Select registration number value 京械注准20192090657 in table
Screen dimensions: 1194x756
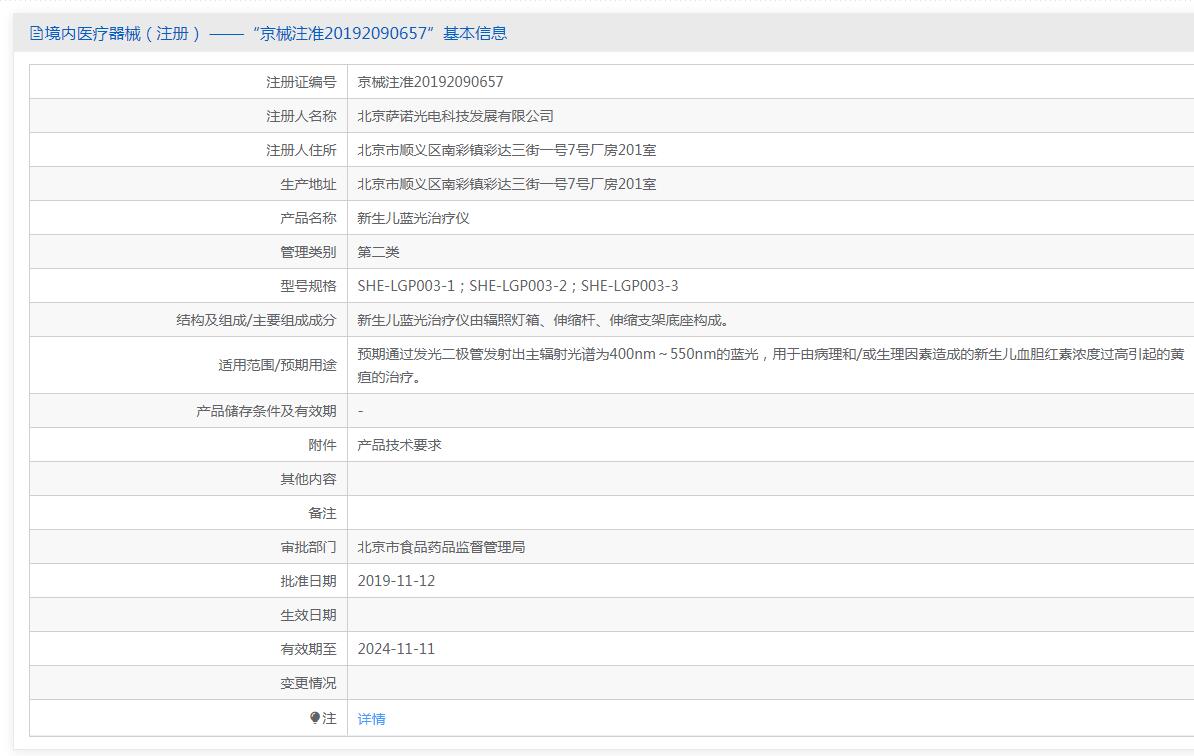[x=430, y=81]
